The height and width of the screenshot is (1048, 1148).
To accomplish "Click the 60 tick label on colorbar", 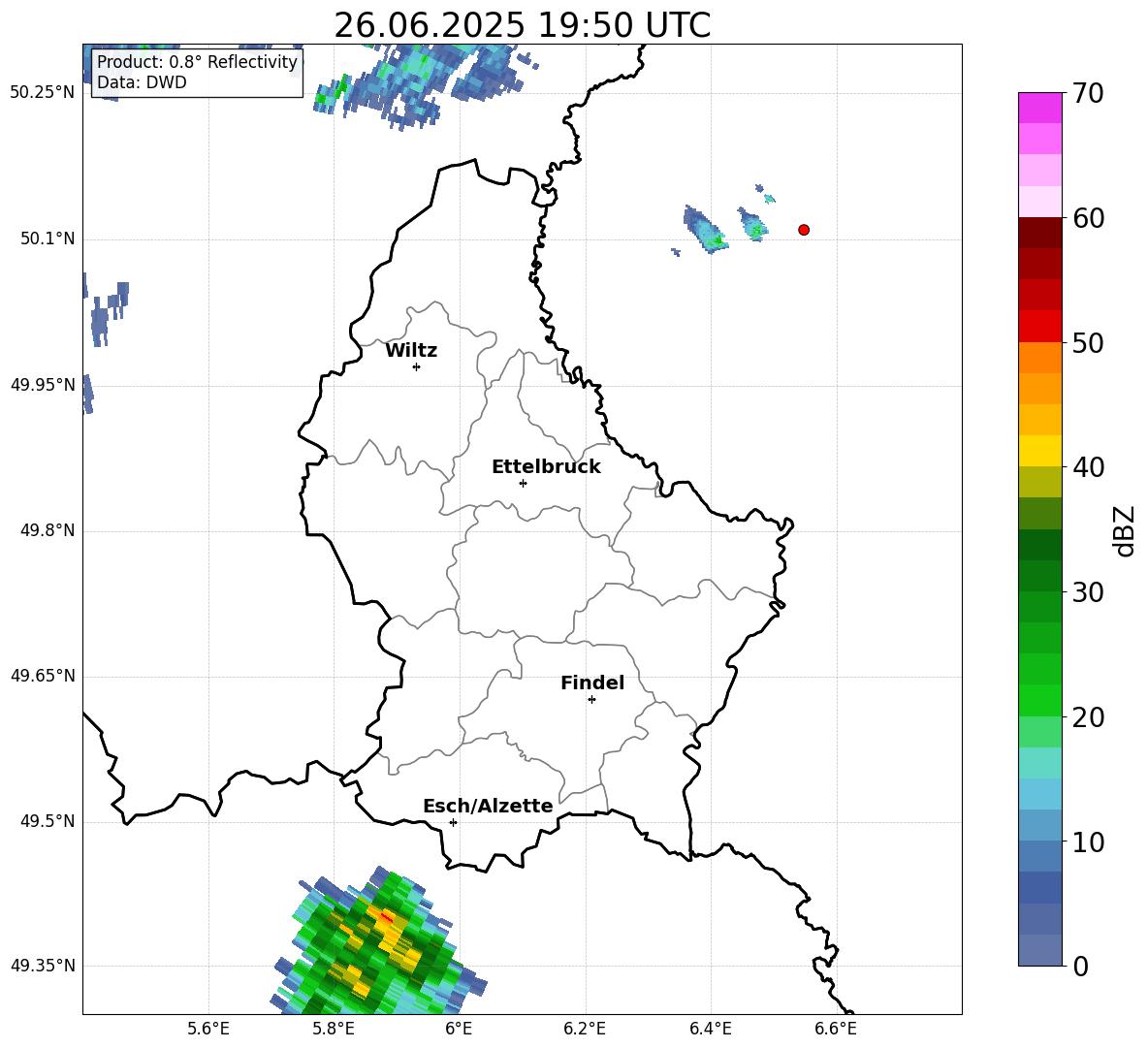I will [x=1088, y=218].
